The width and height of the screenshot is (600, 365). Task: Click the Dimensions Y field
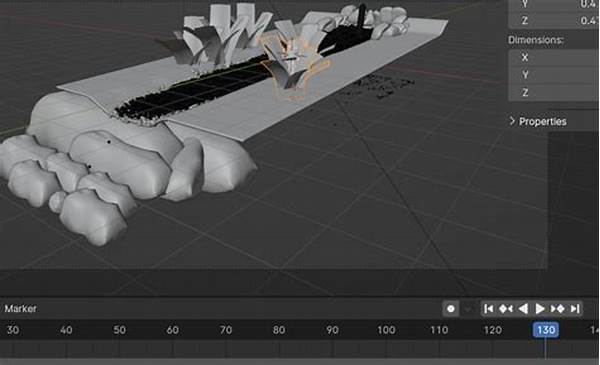(x=554, y=75)
